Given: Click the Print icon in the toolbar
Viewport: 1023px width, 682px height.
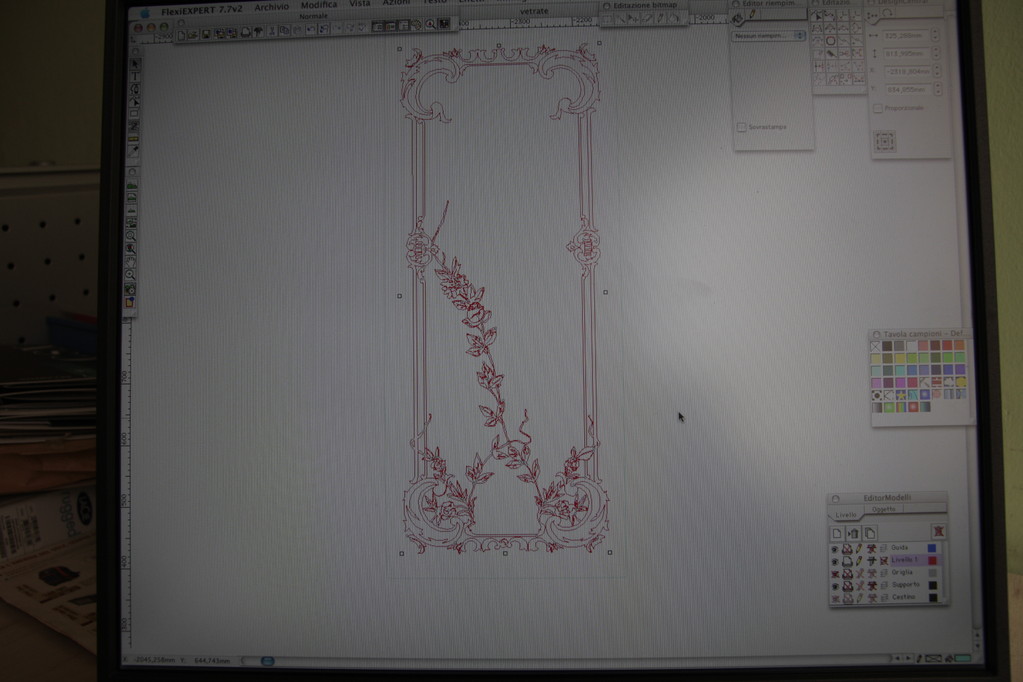Looking at the screenshot, I should [245, 32].
